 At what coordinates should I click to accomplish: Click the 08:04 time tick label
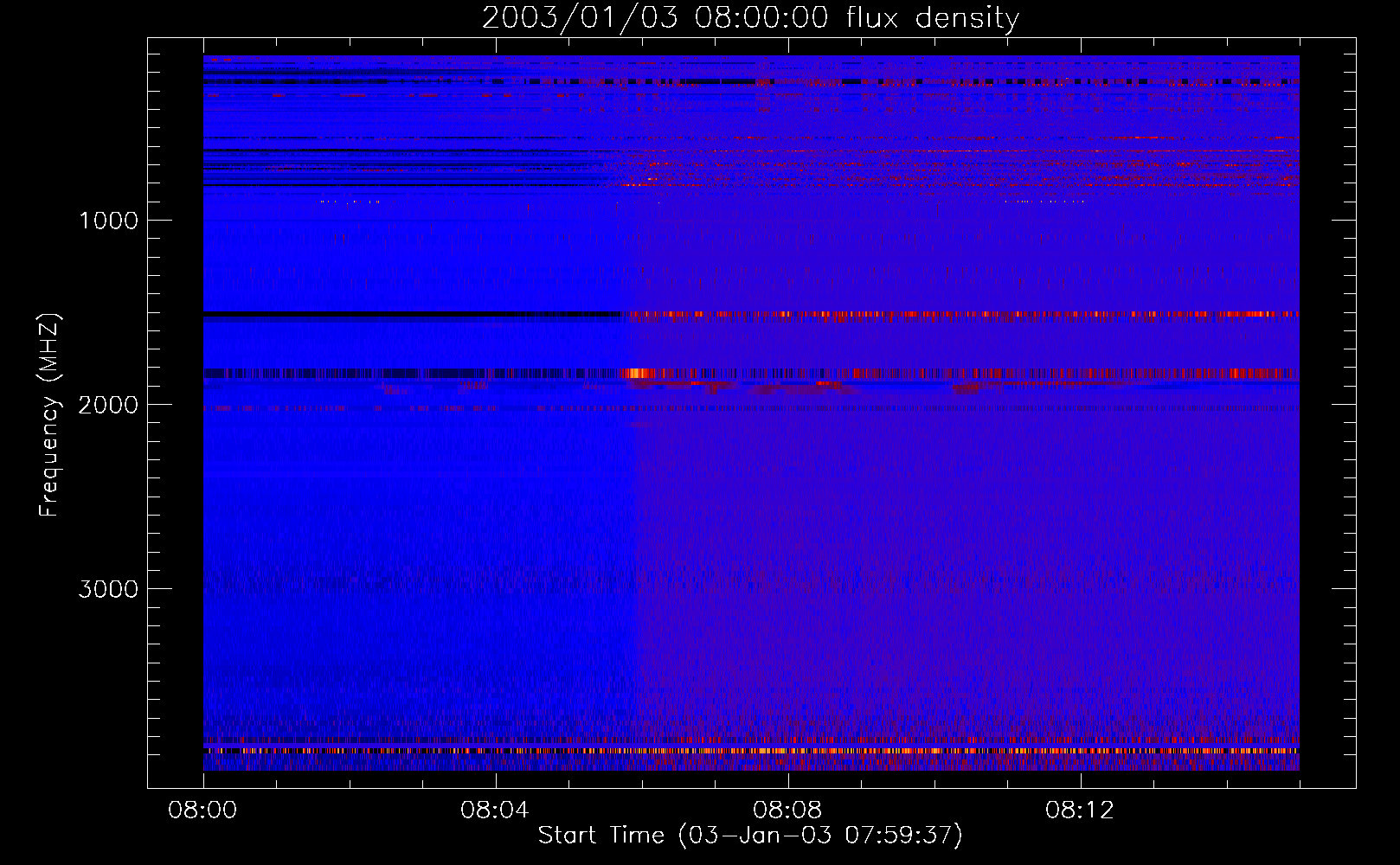[x=495, y=811]
